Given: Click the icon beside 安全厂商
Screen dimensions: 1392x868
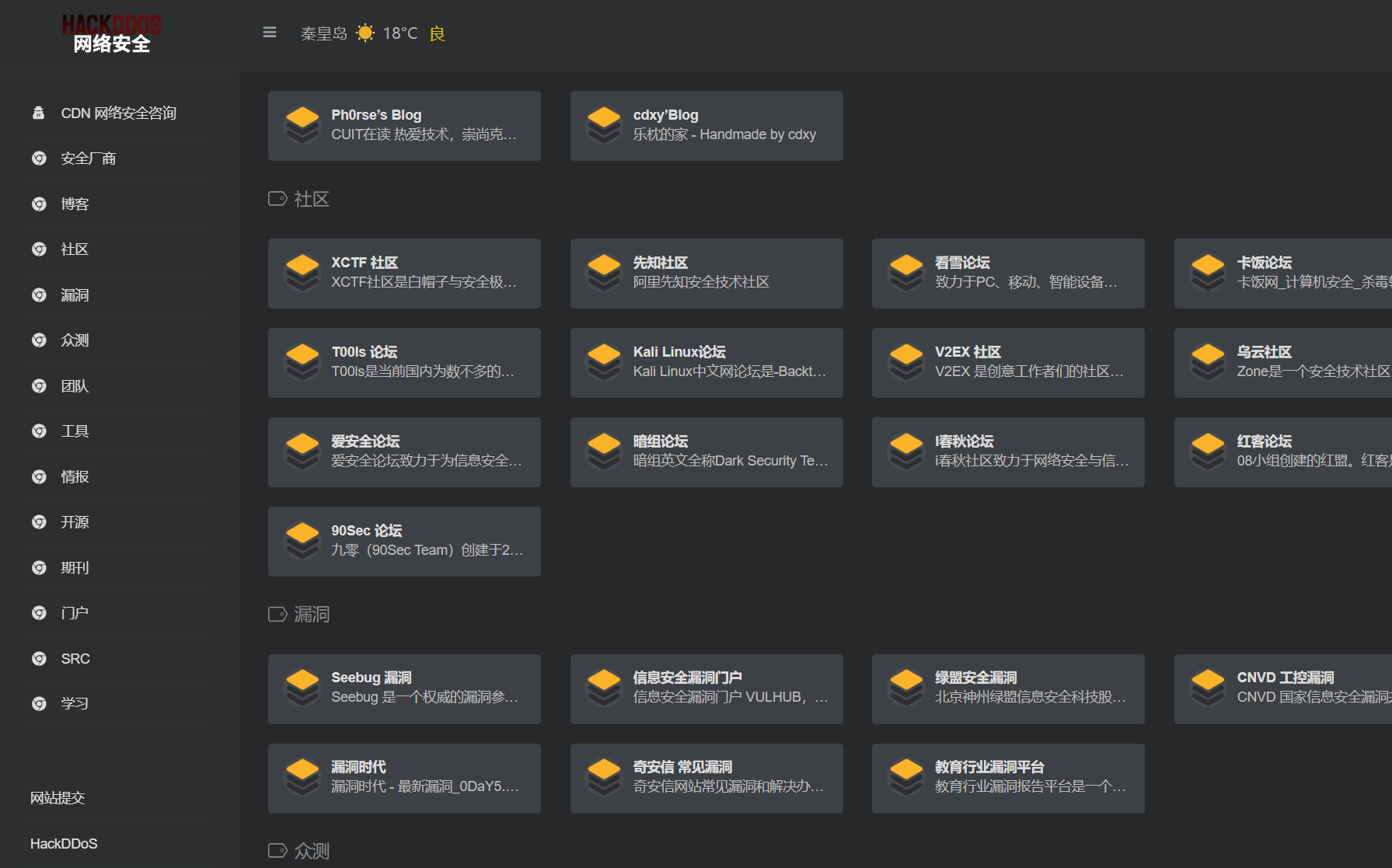Looking at the screenshot, I should (39, 159).
